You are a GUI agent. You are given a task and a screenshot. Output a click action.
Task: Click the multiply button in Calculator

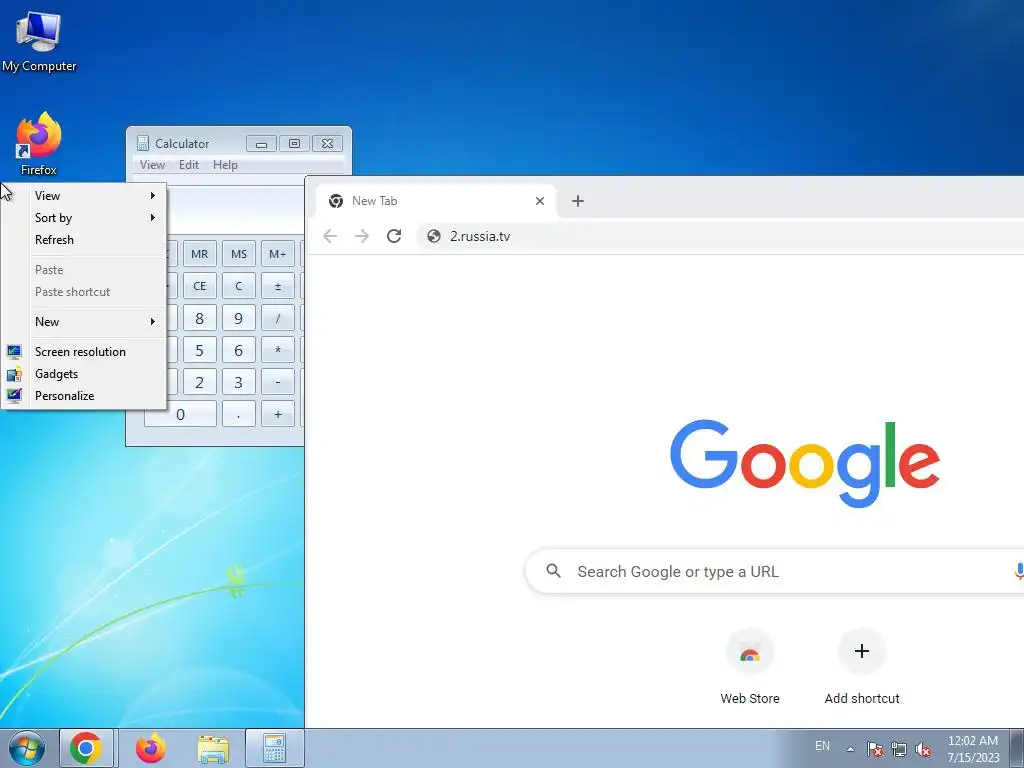(278, 351)
